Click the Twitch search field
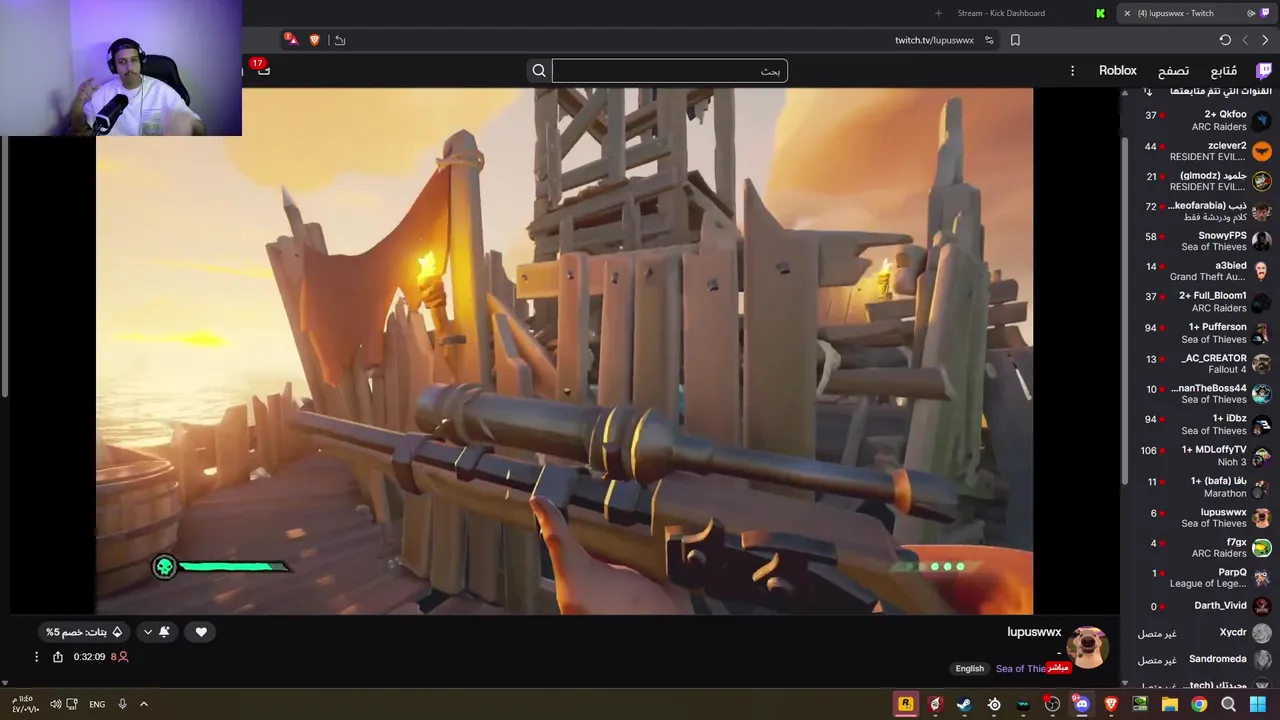Viewport: 1280px width, 720px height. (x=669, y=70)
